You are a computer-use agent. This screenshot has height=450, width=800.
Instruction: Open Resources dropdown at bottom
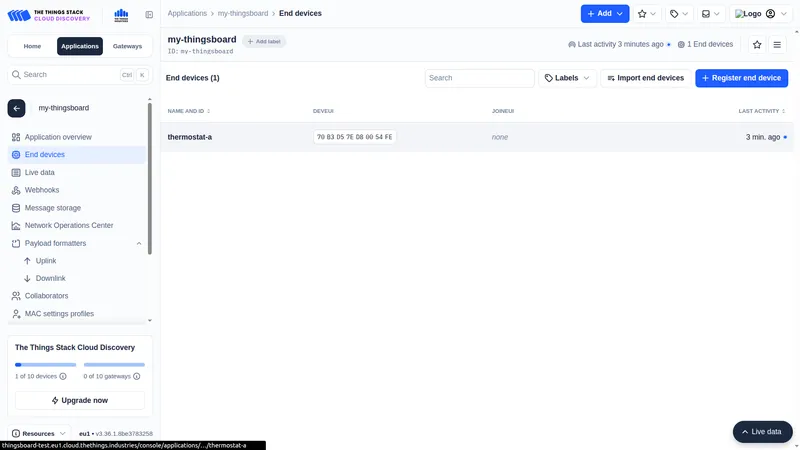39,434
